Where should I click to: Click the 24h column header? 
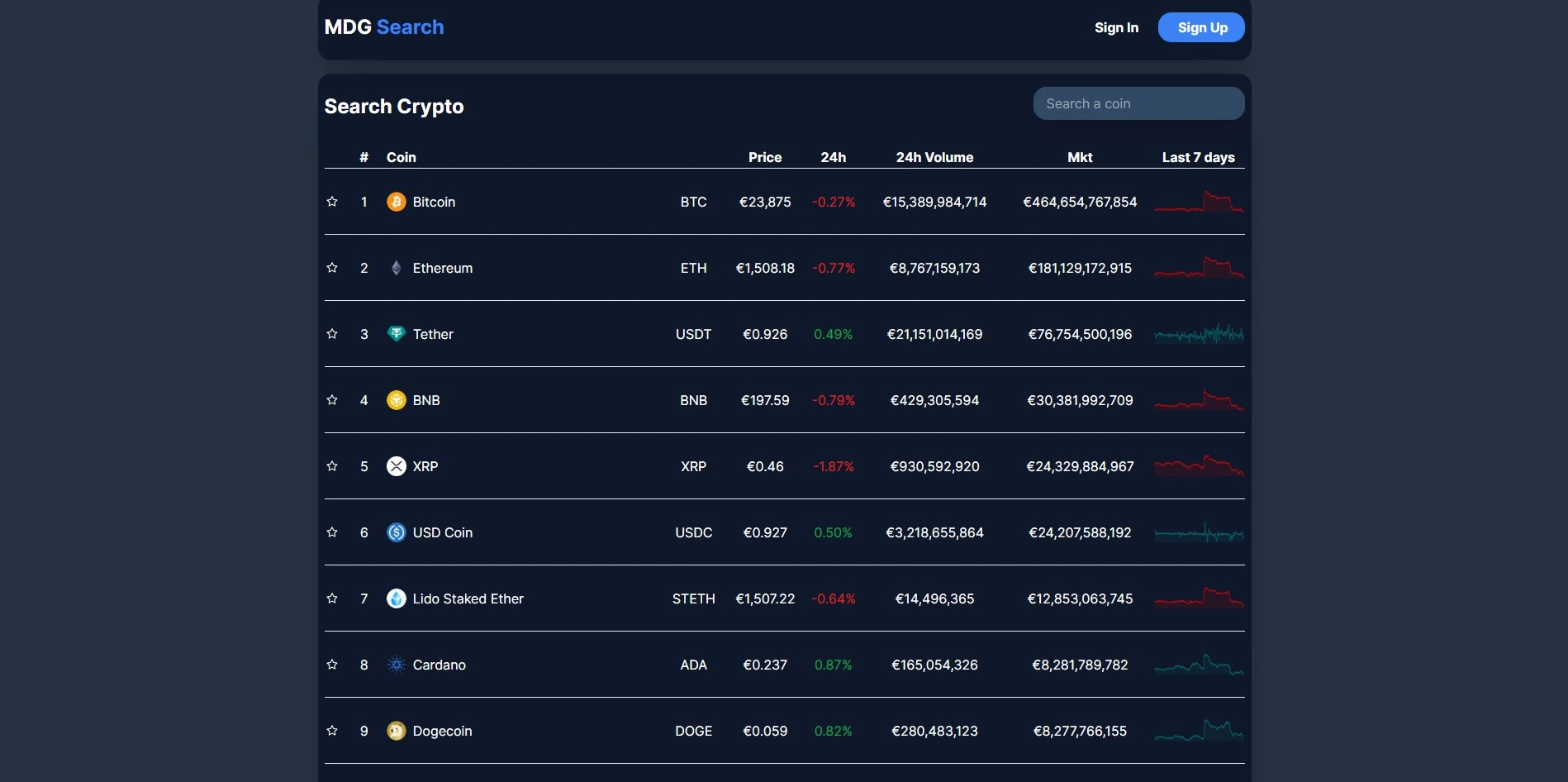(x=833, y=157)
